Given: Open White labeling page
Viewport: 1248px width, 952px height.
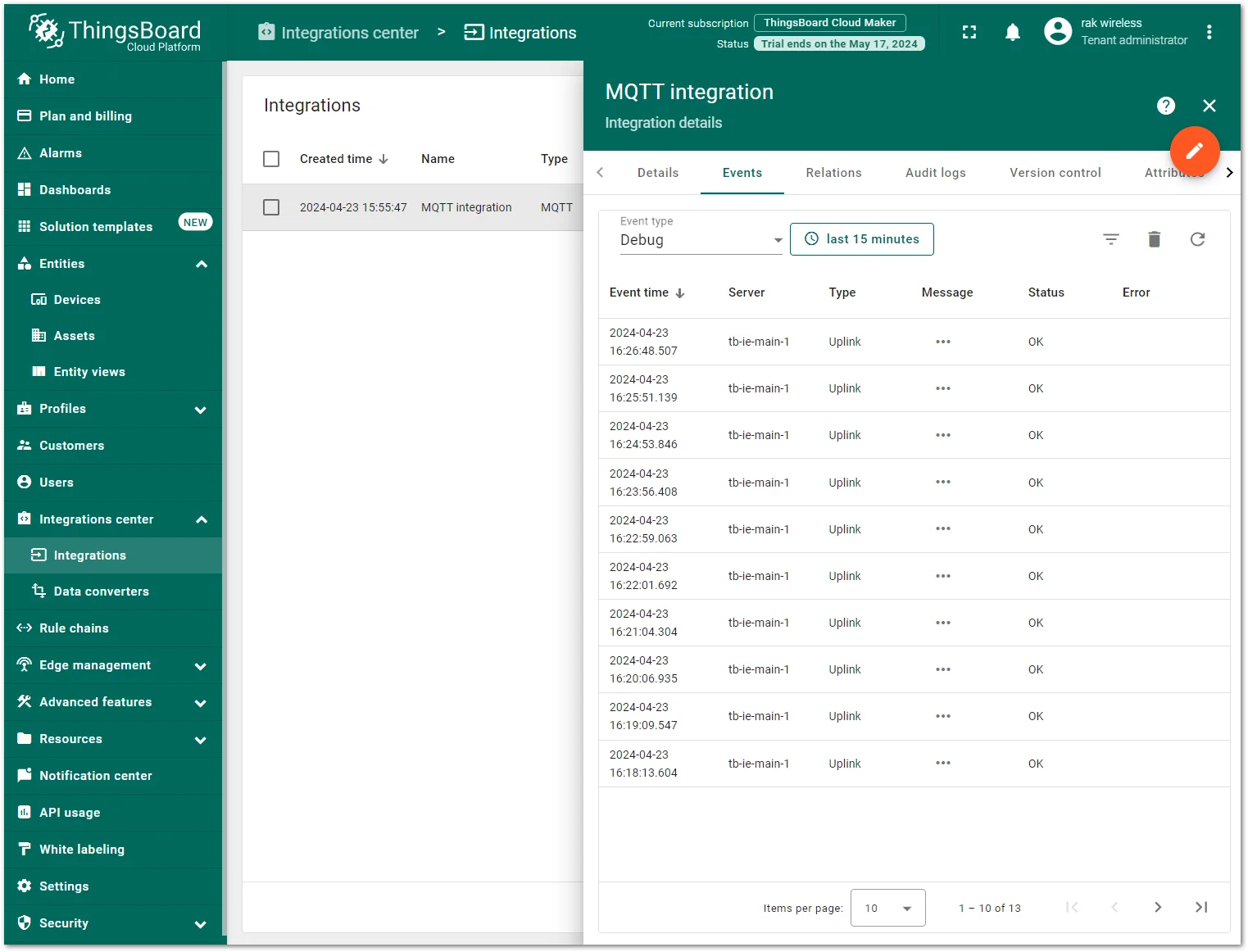Looking at the screenshot, I should click(113, 850).
